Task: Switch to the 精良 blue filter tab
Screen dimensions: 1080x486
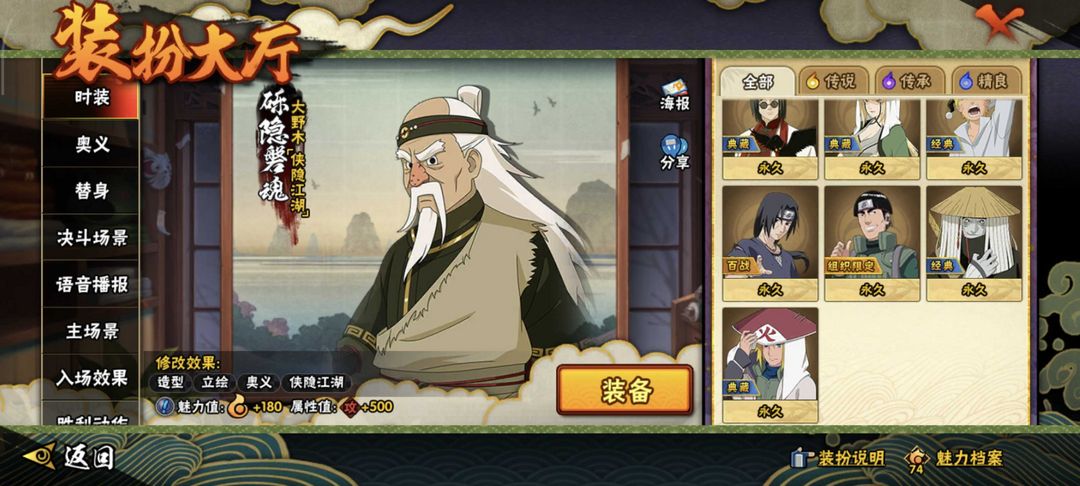Action: [x=985, y=81]
